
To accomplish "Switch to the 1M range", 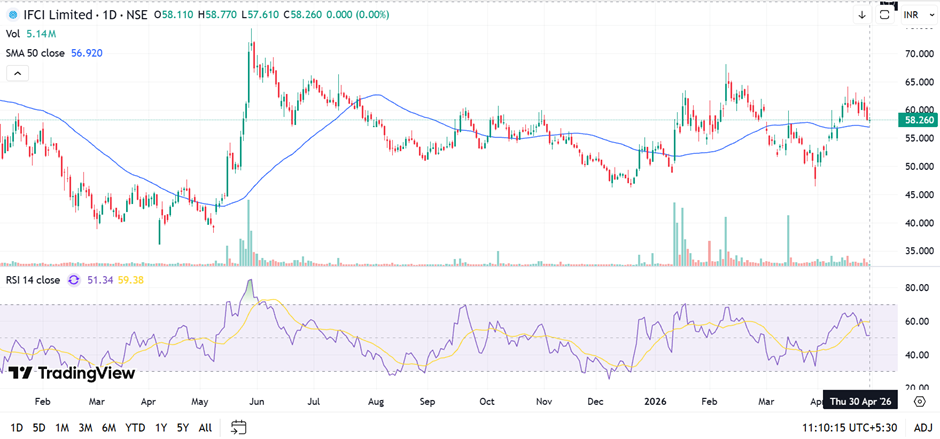I will tap(62, 427).
